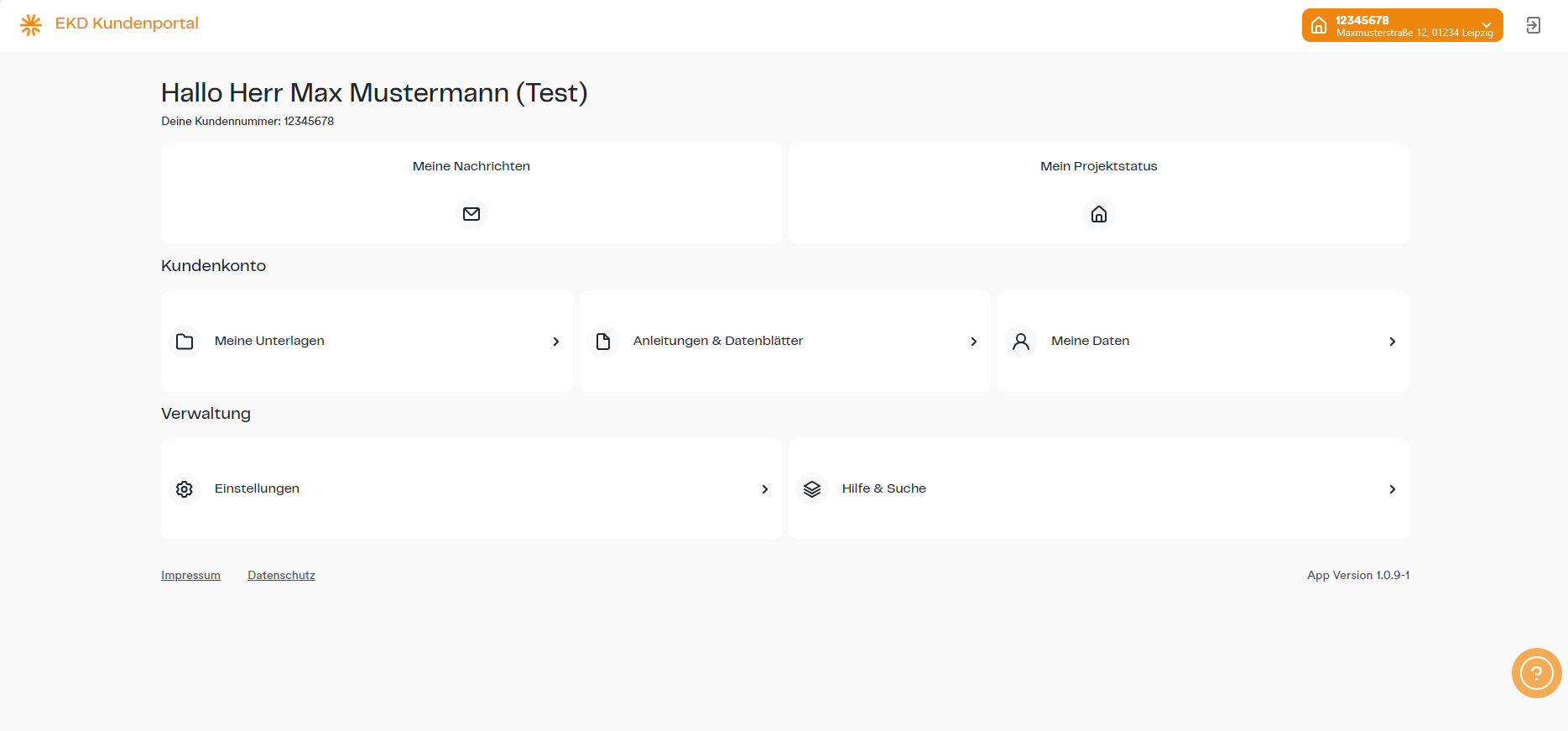This screenshot has width=1568, height=731.
Task: Open the Mein Projektstatus card title
Action: click(1099, 166)
